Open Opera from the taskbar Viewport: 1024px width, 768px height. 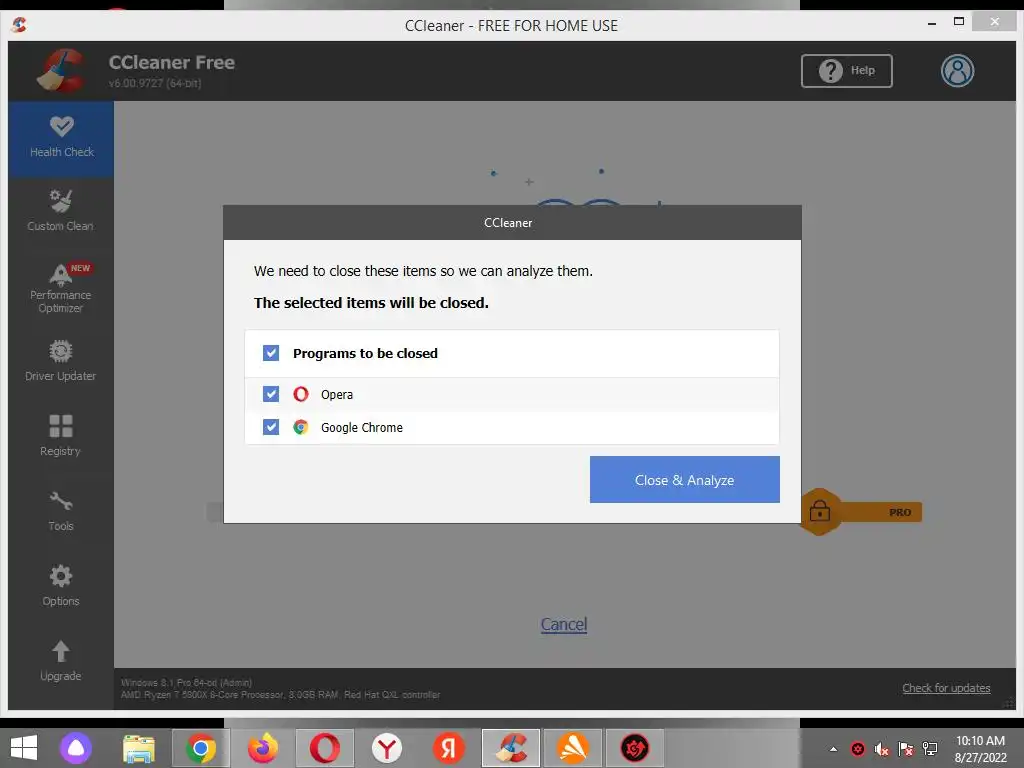pos(325,748)
